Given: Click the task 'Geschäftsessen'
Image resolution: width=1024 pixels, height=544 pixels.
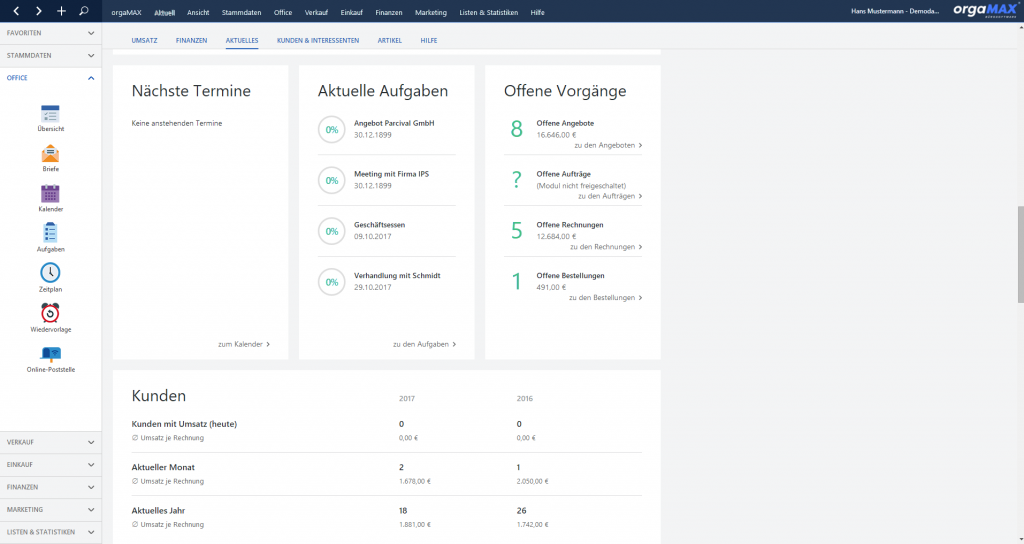Looking at the screenshot, I should click(379, 225).
